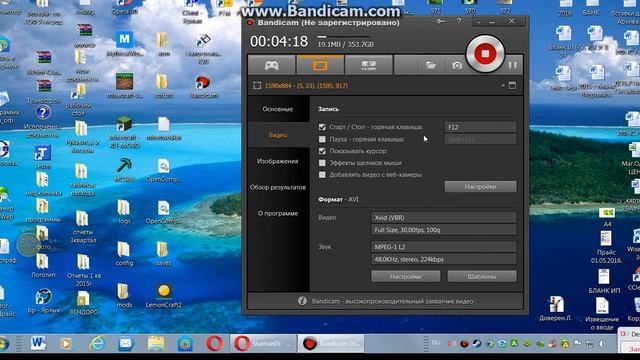Open the pinned Opera taskbar icon

(214, 343)
